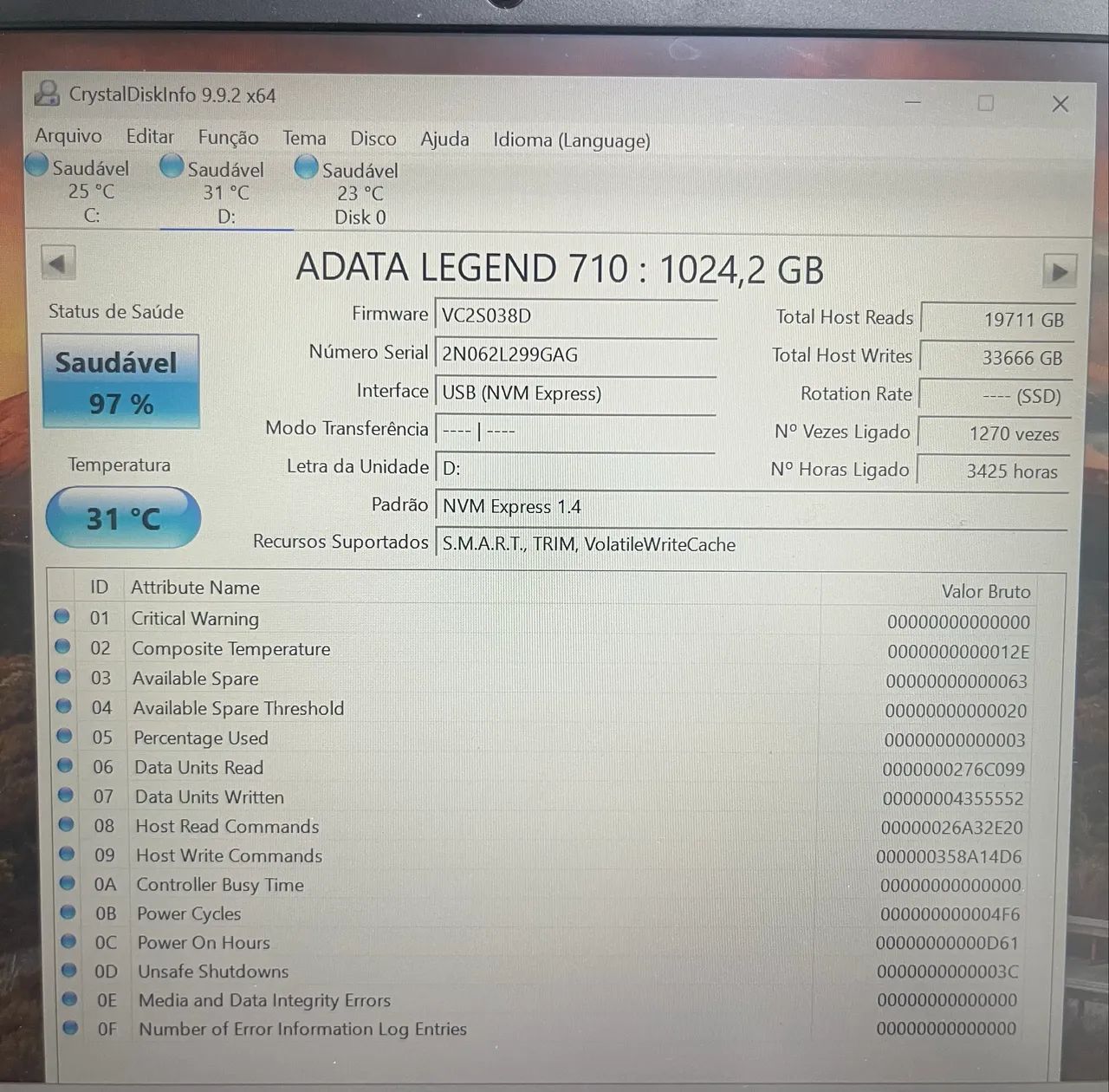Viewport: 1109px width, 1092px height.
Task: Click the ADATA LEGEND 710 disk title
Action: coord(560,268)
